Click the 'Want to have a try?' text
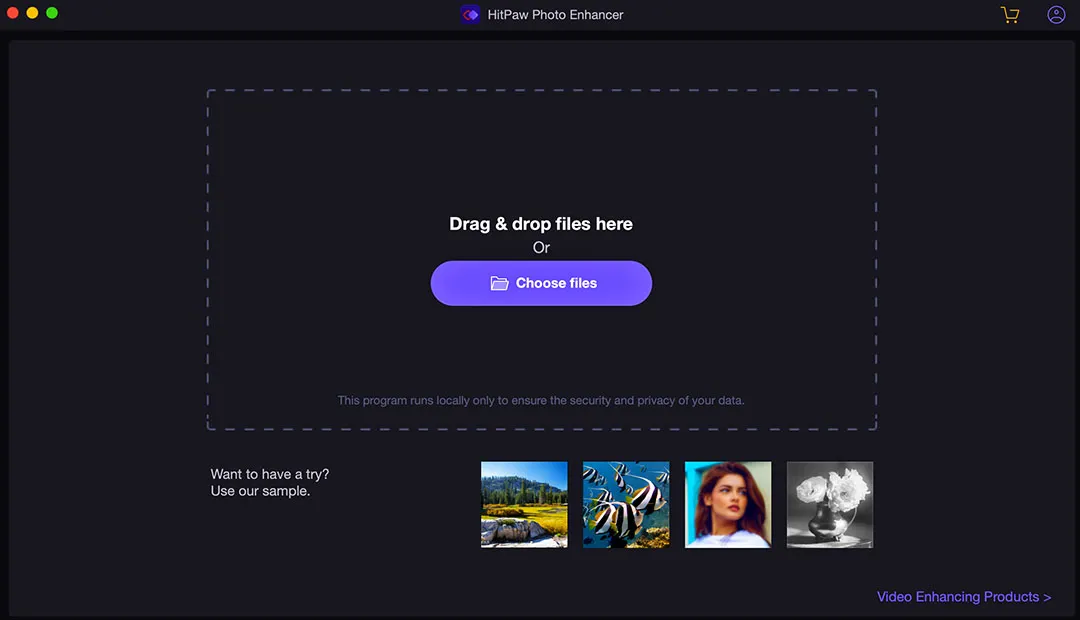This screenshot has height=620, width=1080. point(270,474)
